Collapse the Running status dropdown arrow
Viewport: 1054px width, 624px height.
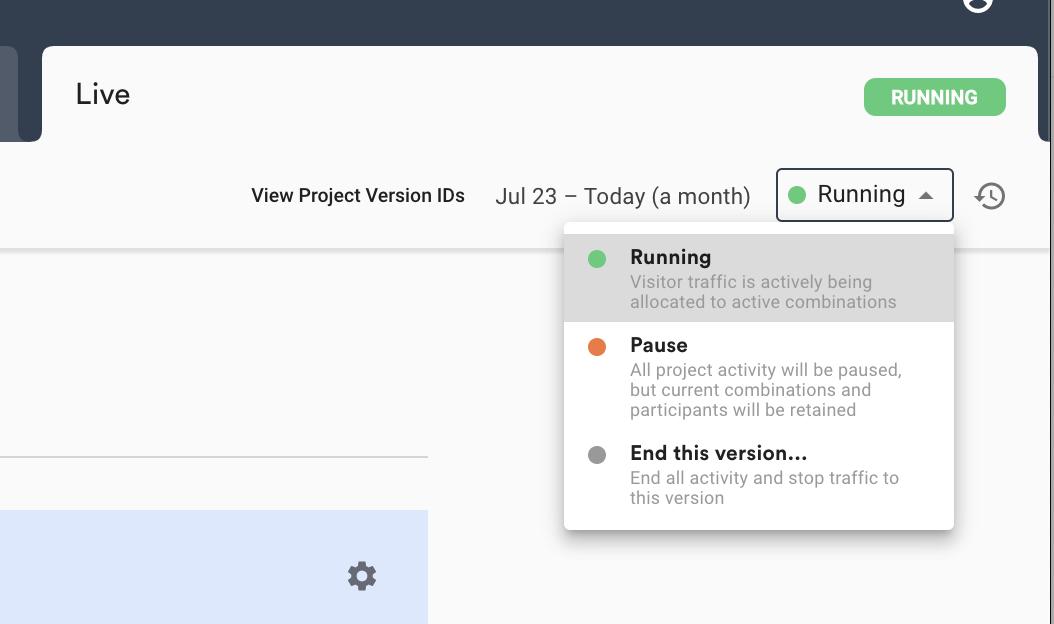point(926,196)
